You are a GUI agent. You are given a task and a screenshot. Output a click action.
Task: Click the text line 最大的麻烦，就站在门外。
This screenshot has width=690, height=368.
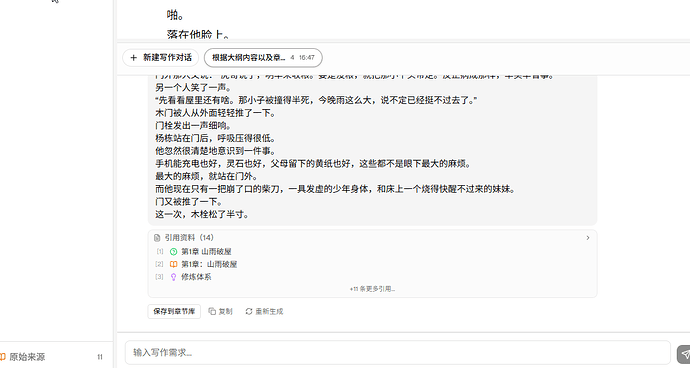pyautogui.click(x=206, y=177)
